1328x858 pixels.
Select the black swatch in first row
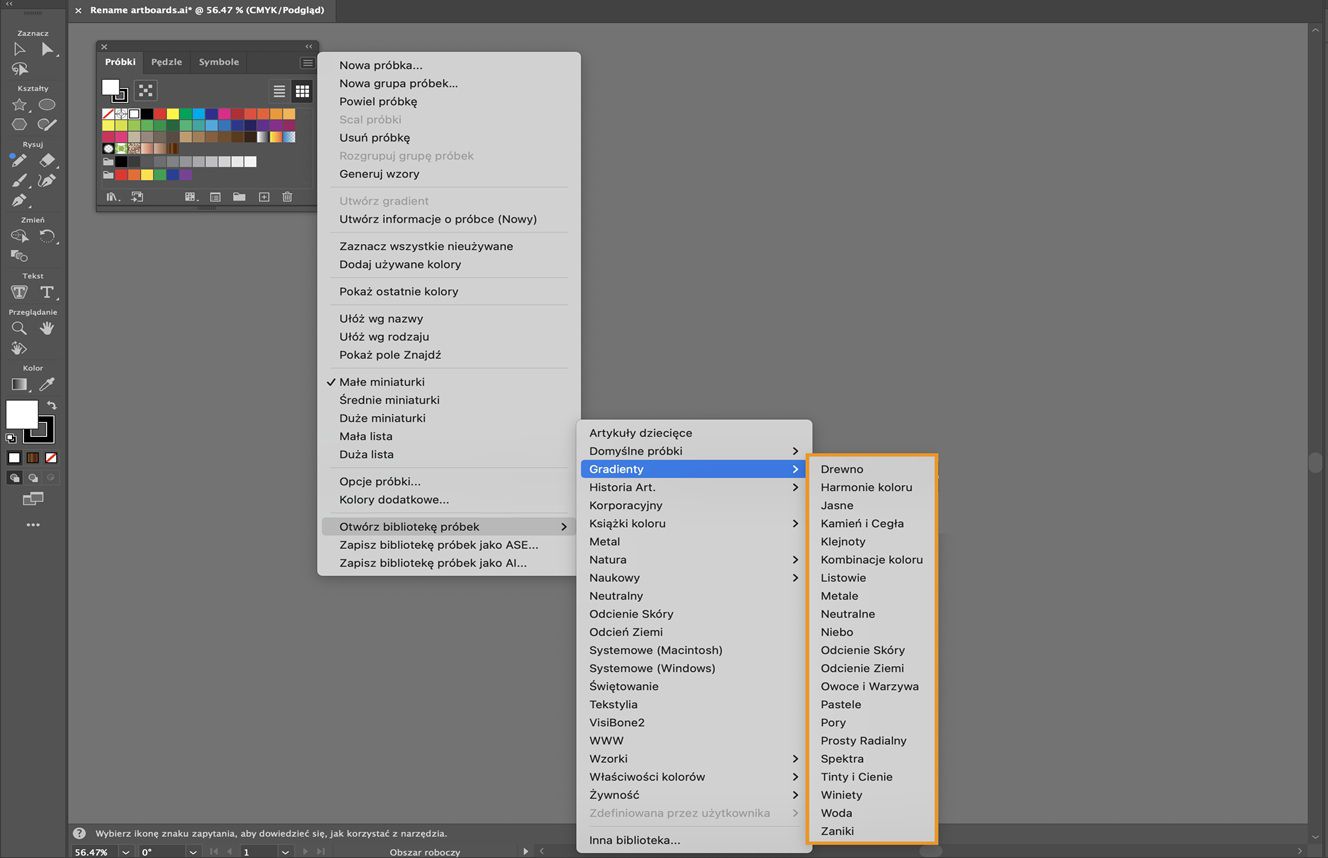pos(147,114)
